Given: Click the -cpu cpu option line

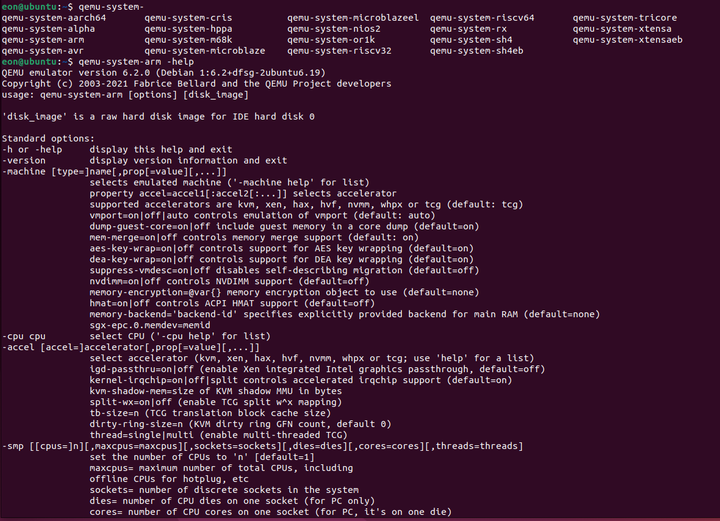Looking at the screenshot, I should (136, 336).
